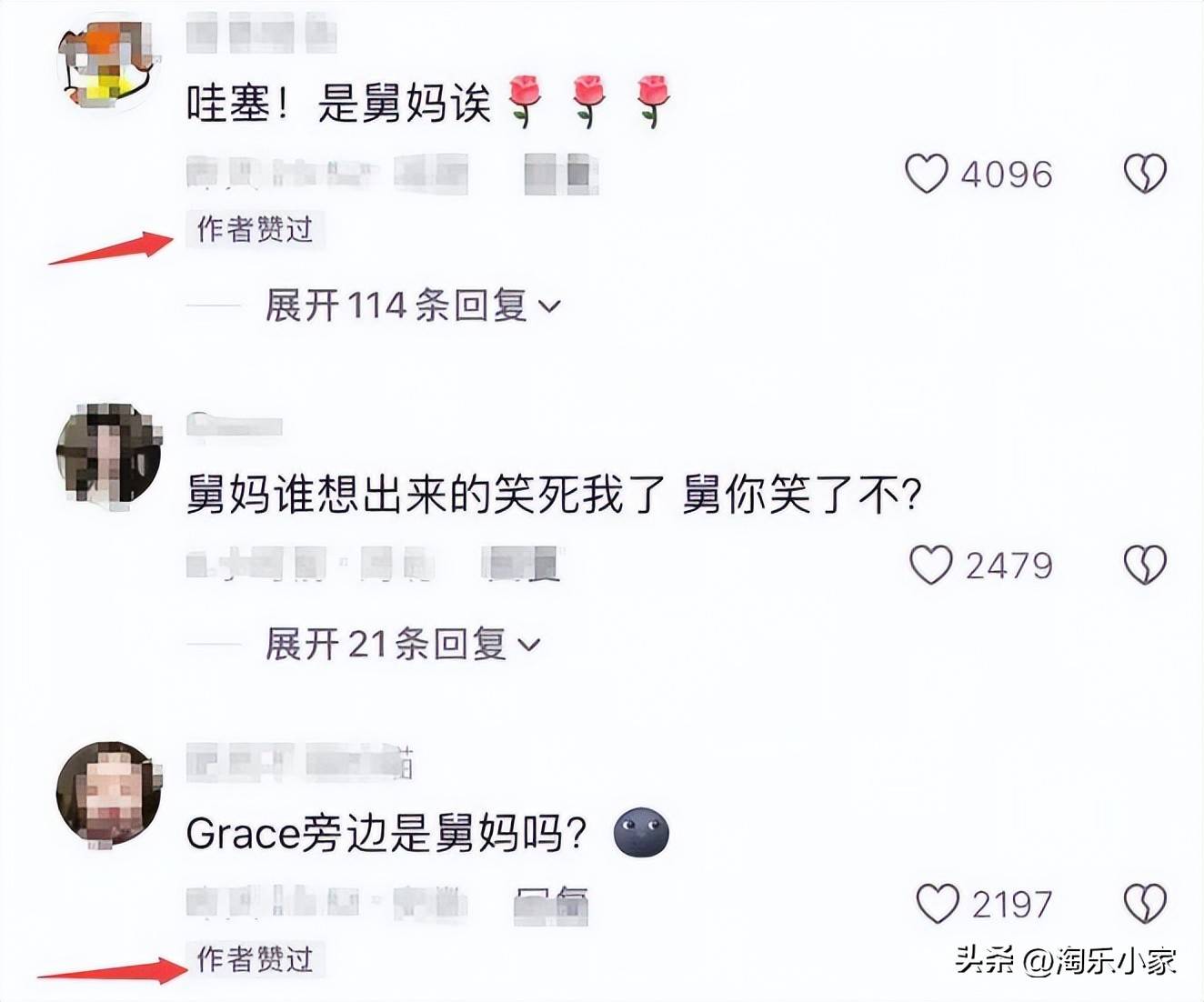Like the Grace comment with 2197 likes

(x=938, y=904)
